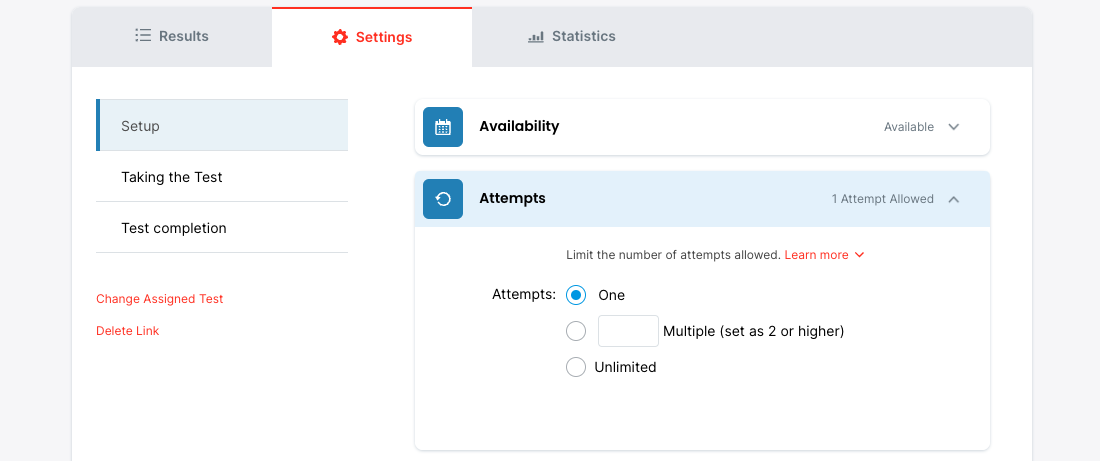Screen dimensions: 1100x461
Task: Collapse the Attempts section chevron
Action: (x=954, y=199)
